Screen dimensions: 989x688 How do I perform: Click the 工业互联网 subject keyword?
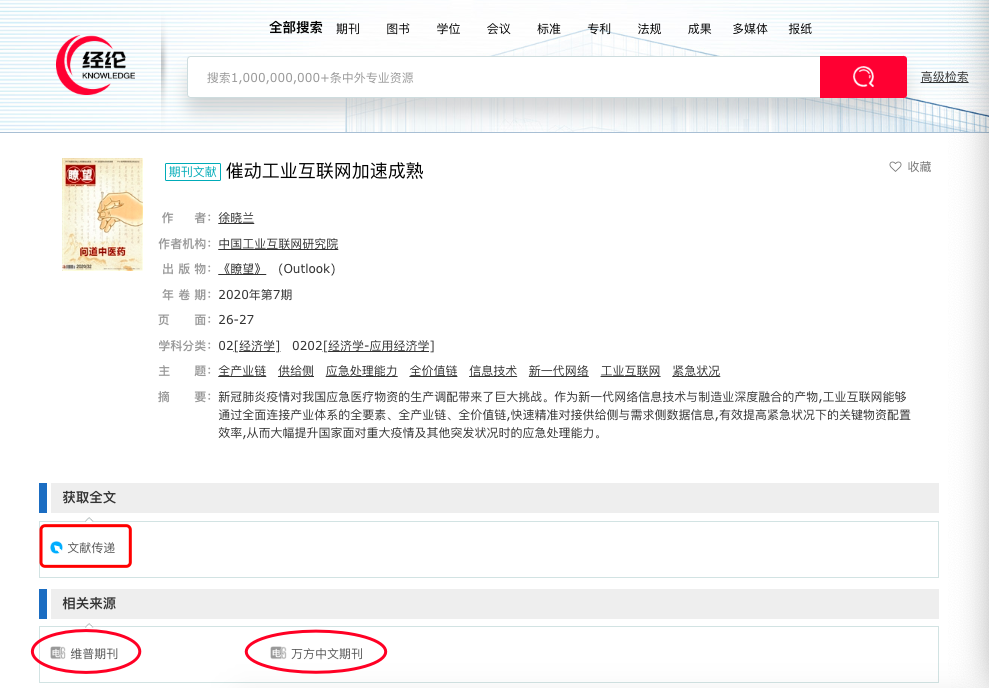coord(630,371)
